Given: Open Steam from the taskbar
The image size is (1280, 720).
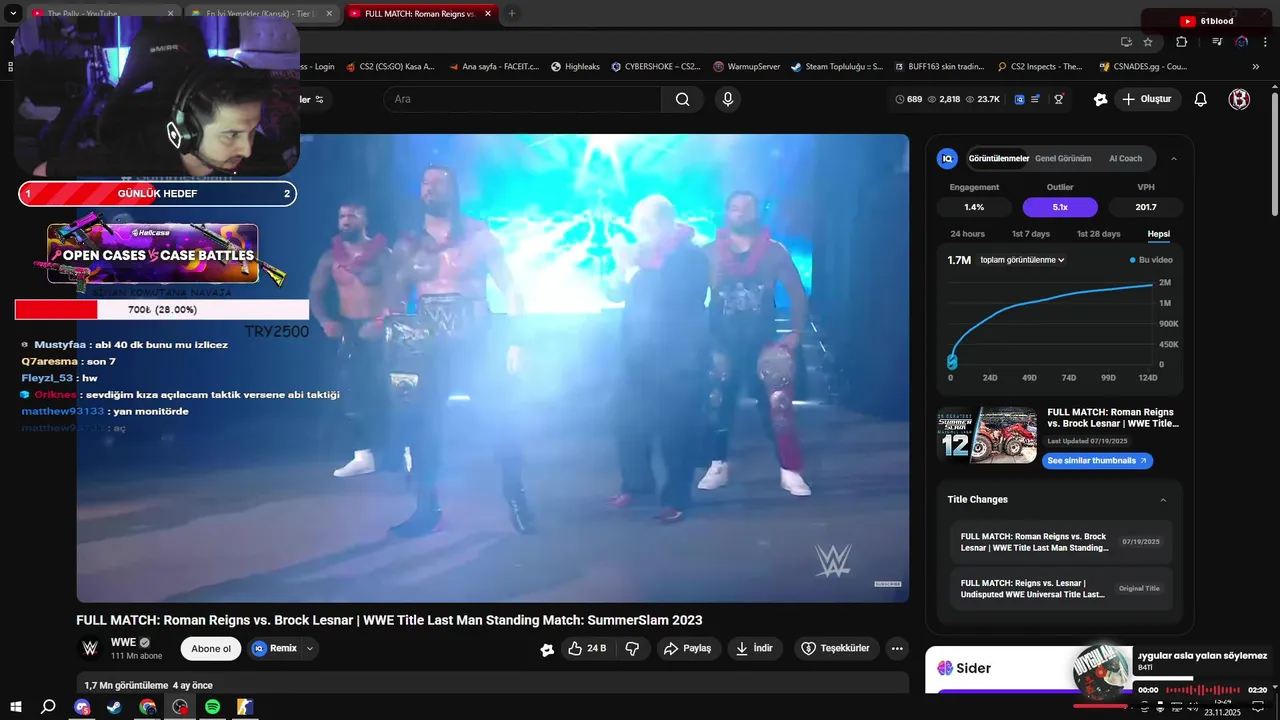Looking at the screenshot, I should pyautogui.click(x=115, y=706).
